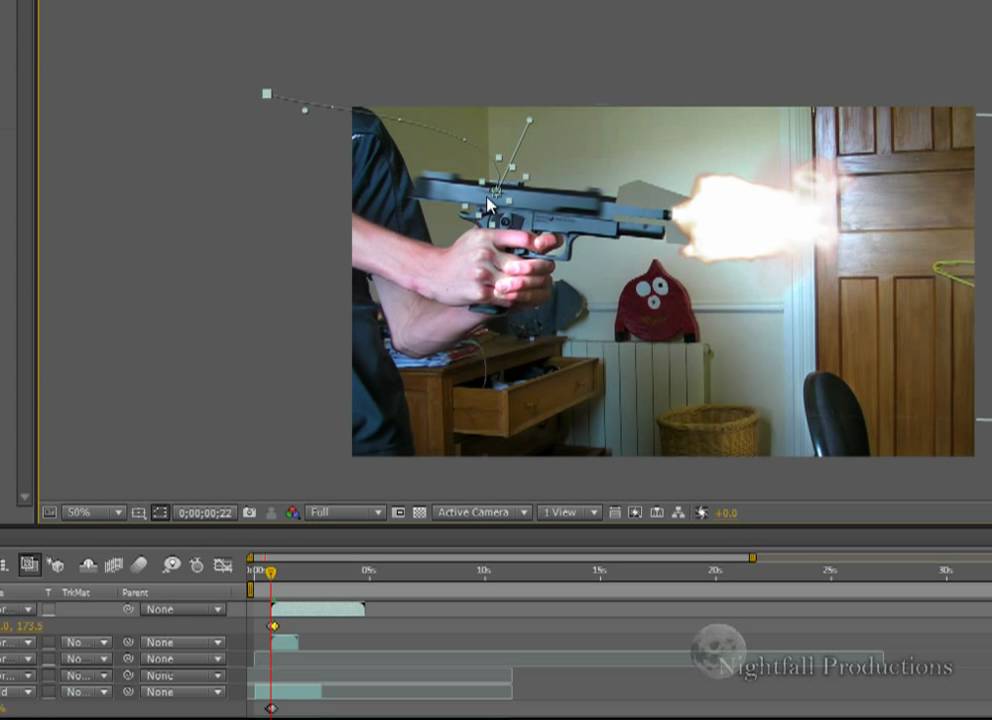Click the bezier handle above the pistol
The image size is (992, 720).
(530, 120)
